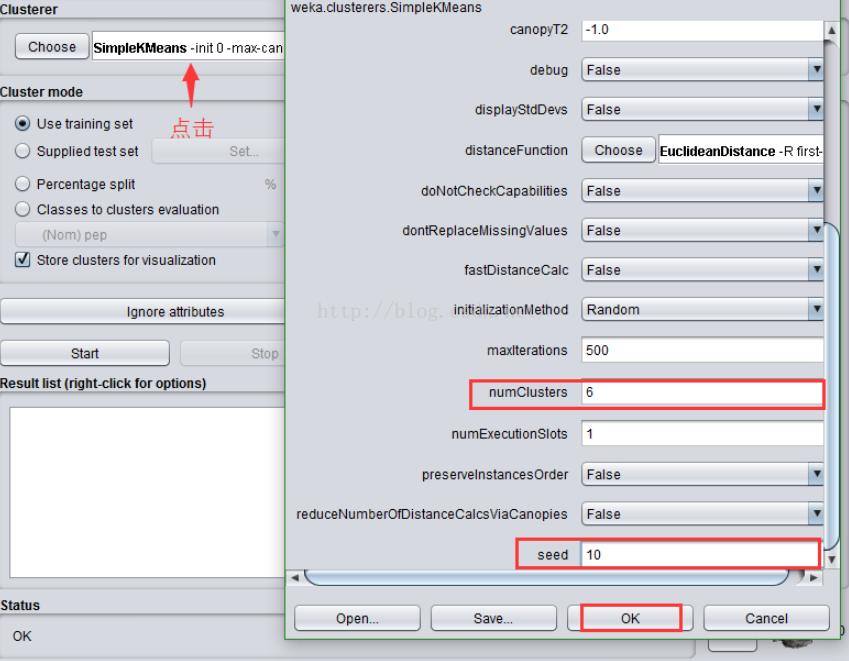Click Save... to store configuration
Image resolution: width=849 pixels, height=661 pixels.
pos(493,618)
